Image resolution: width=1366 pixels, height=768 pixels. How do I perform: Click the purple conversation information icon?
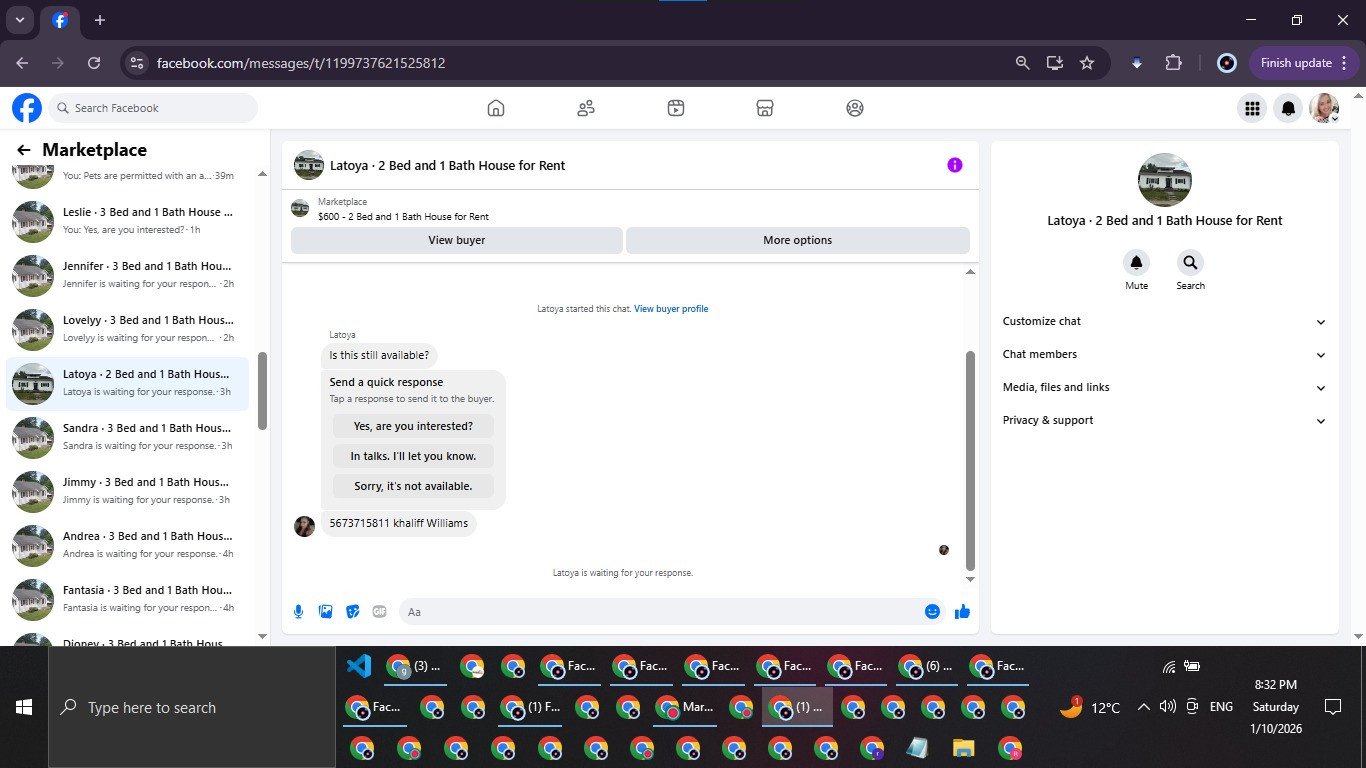click(x=955, y=165)
